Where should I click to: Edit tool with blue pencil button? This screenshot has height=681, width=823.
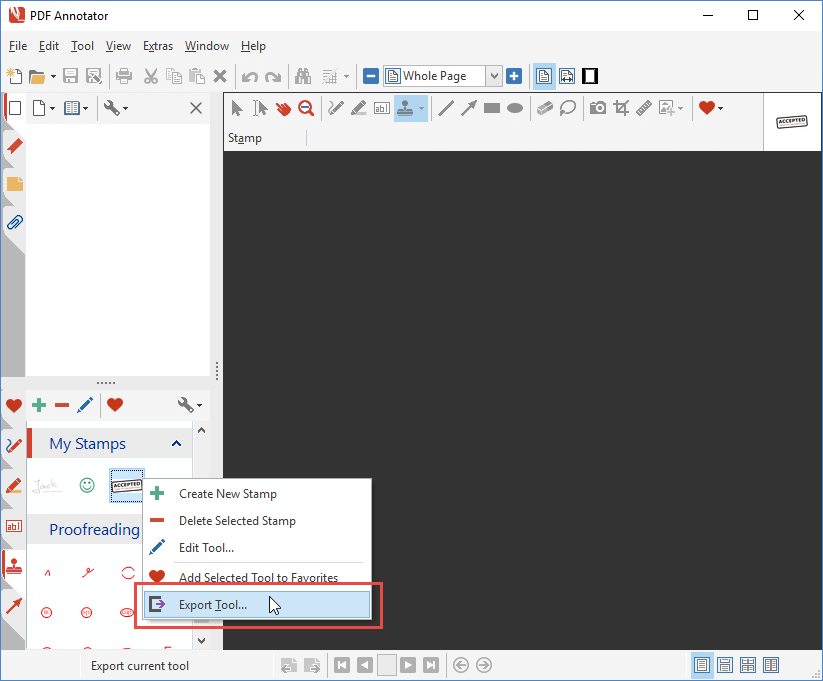(x=85, y=405)
